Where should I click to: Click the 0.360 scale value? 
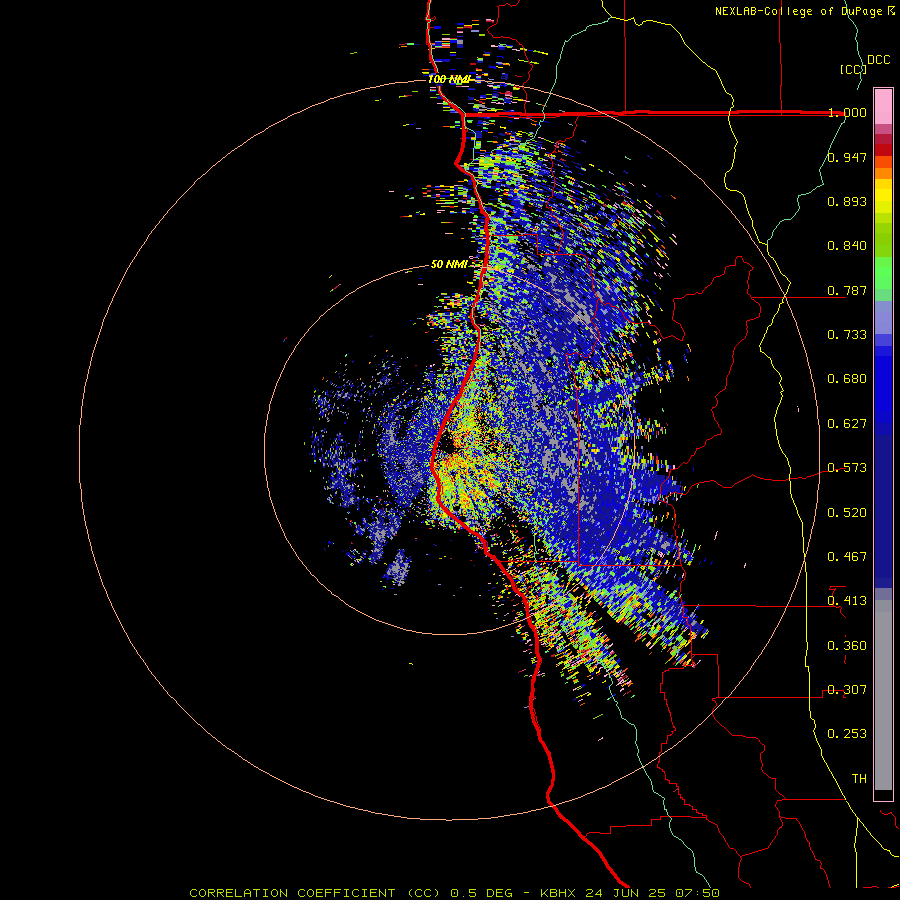(x=847, y=646)
